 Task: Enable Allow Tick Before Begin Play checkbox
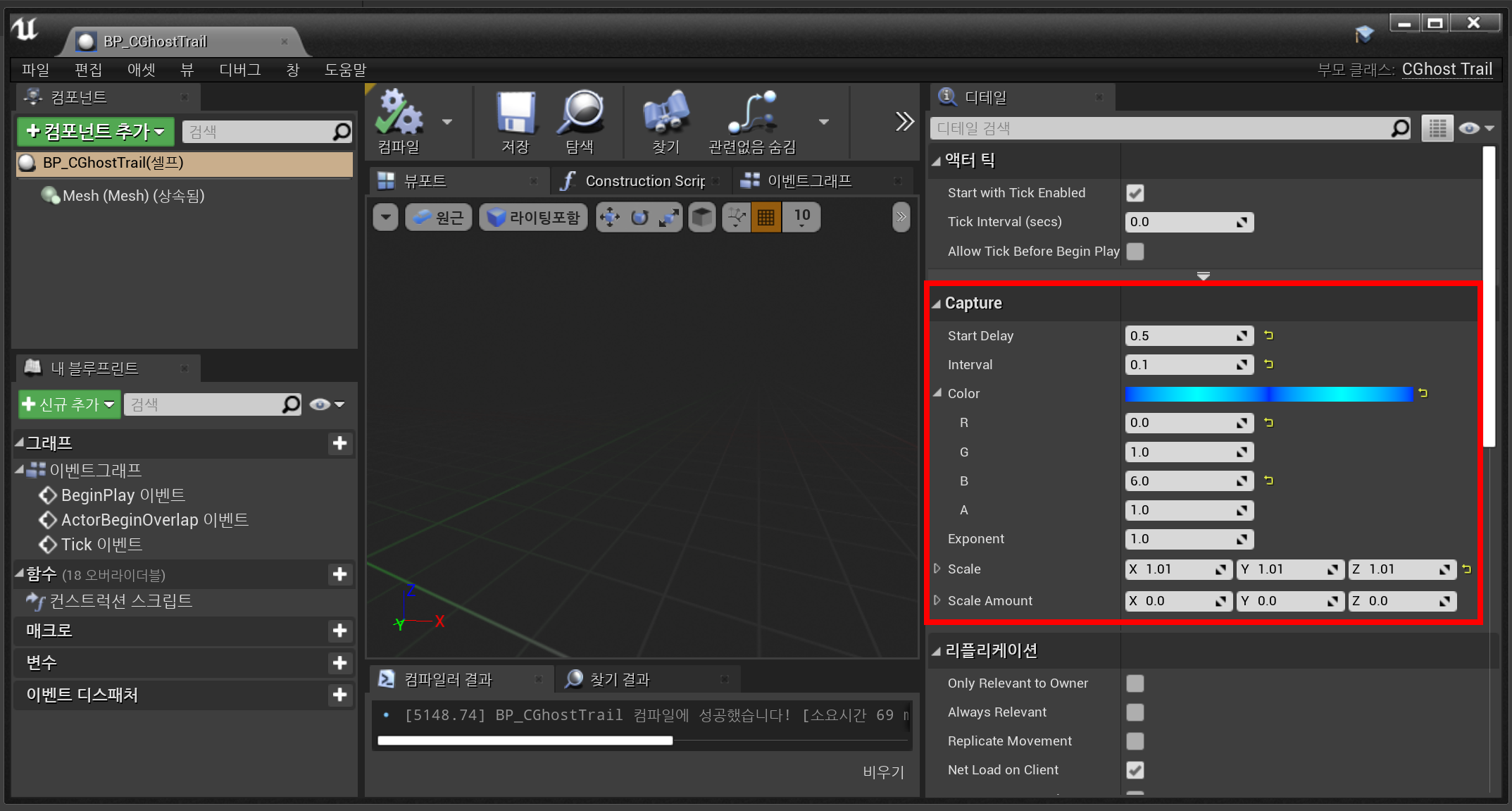(x=1135, y=252)
